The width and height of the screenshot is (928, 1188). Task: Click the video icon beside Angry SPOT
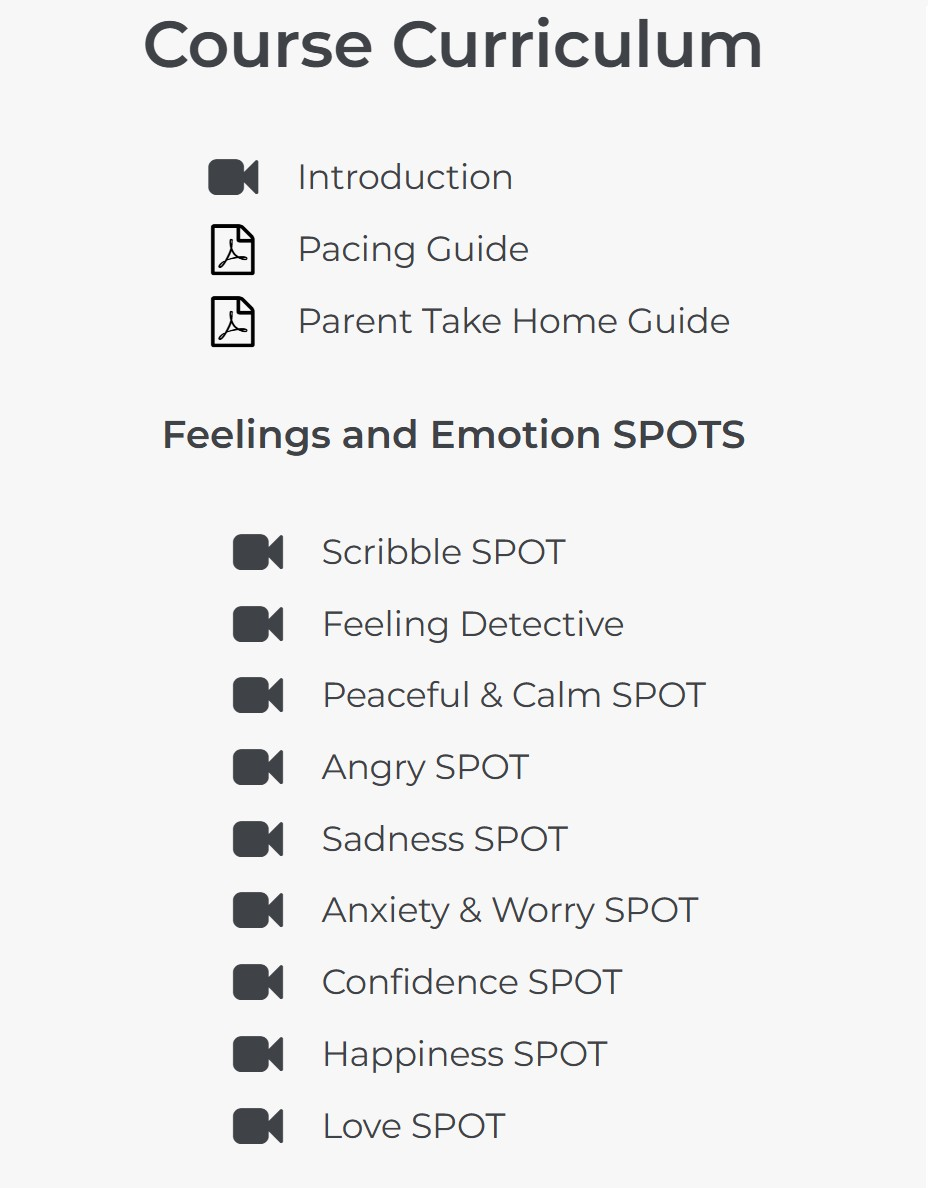pyautogui.click(x=258, y=768)
